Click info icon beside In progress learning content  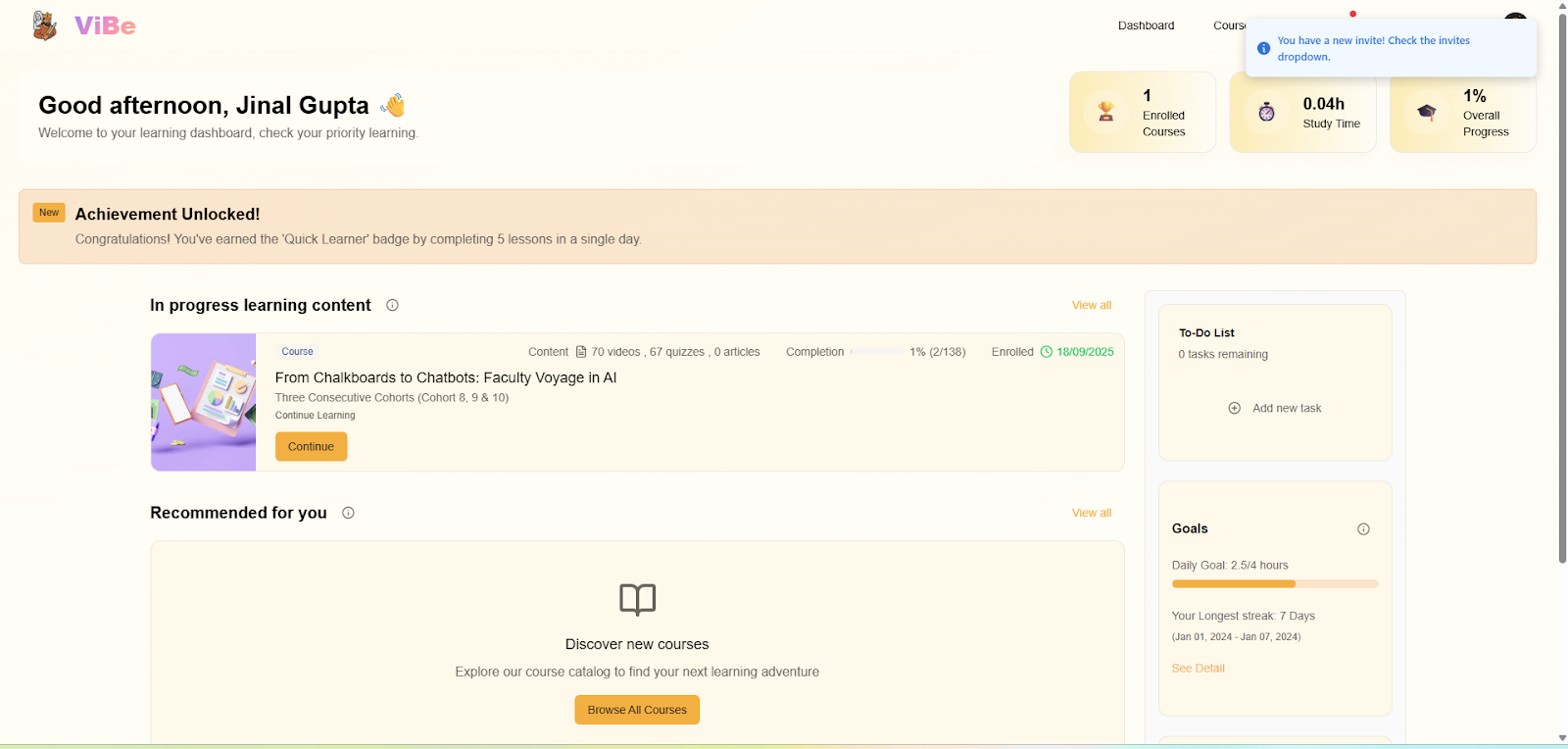[x=392, y=305]
